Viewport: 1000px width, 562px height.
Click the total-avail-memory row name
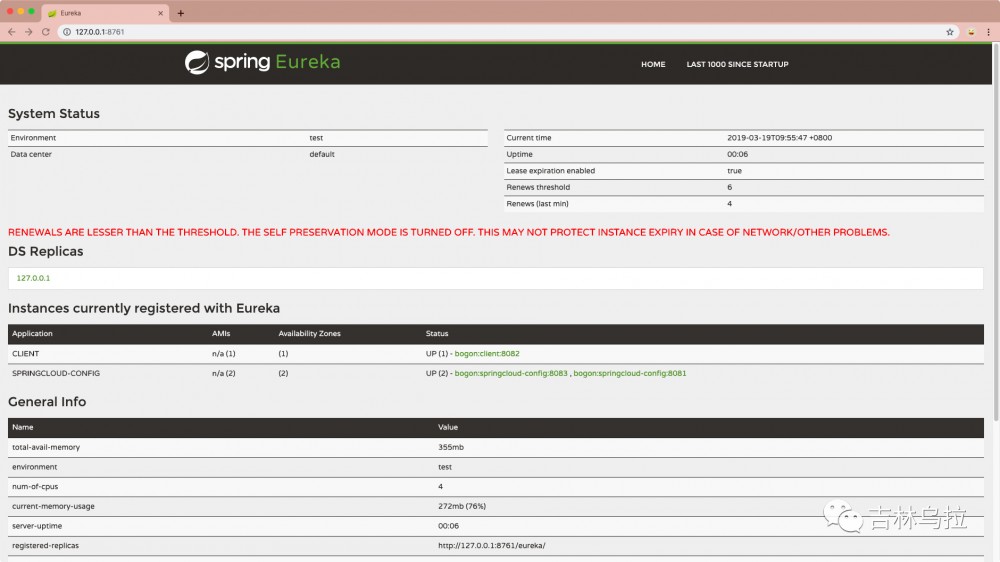(x=46, y=447)
